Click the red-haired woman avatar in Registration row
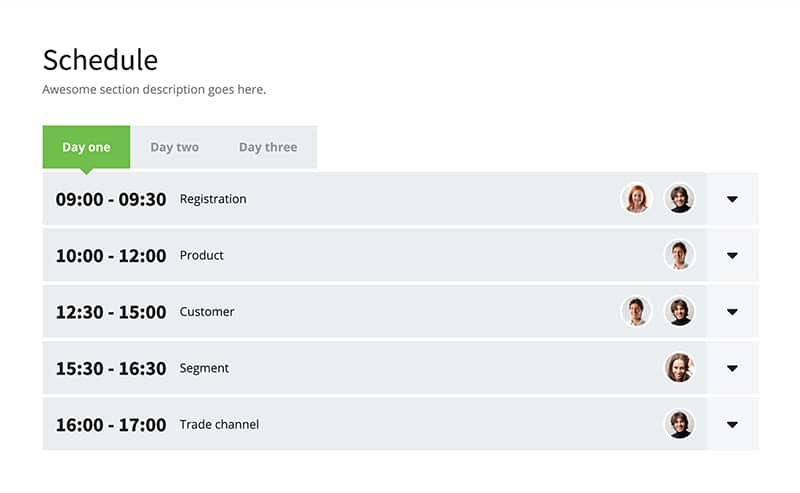Viewport: 800px width, 493px height. tap(636, 199)
